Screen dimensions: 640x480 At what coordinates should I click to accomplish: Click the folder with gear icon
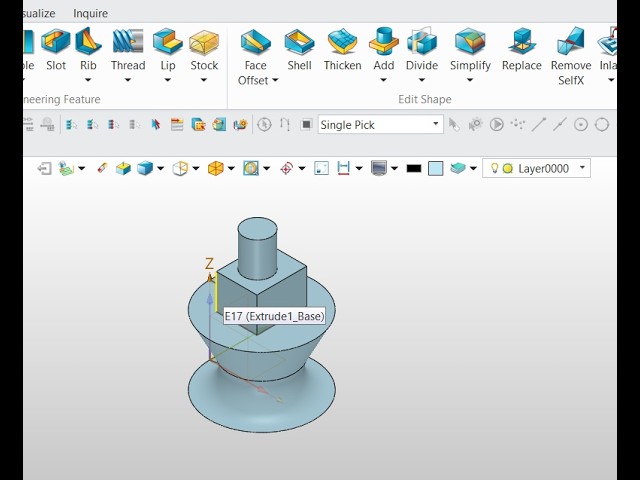[240, 124]
